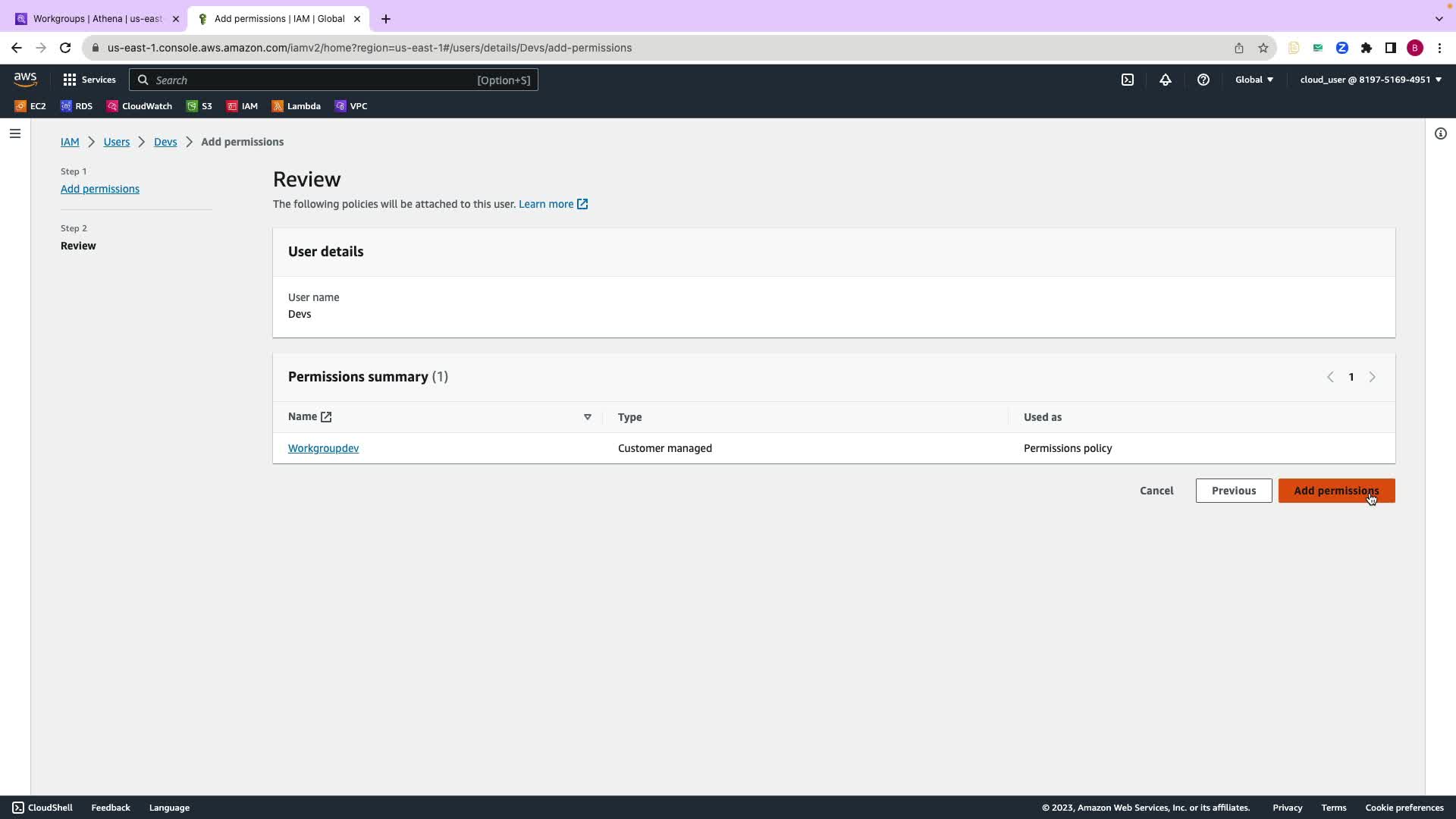Open the Services grid menu
The height and width of the screenshot is (819, 1456).
89,80
